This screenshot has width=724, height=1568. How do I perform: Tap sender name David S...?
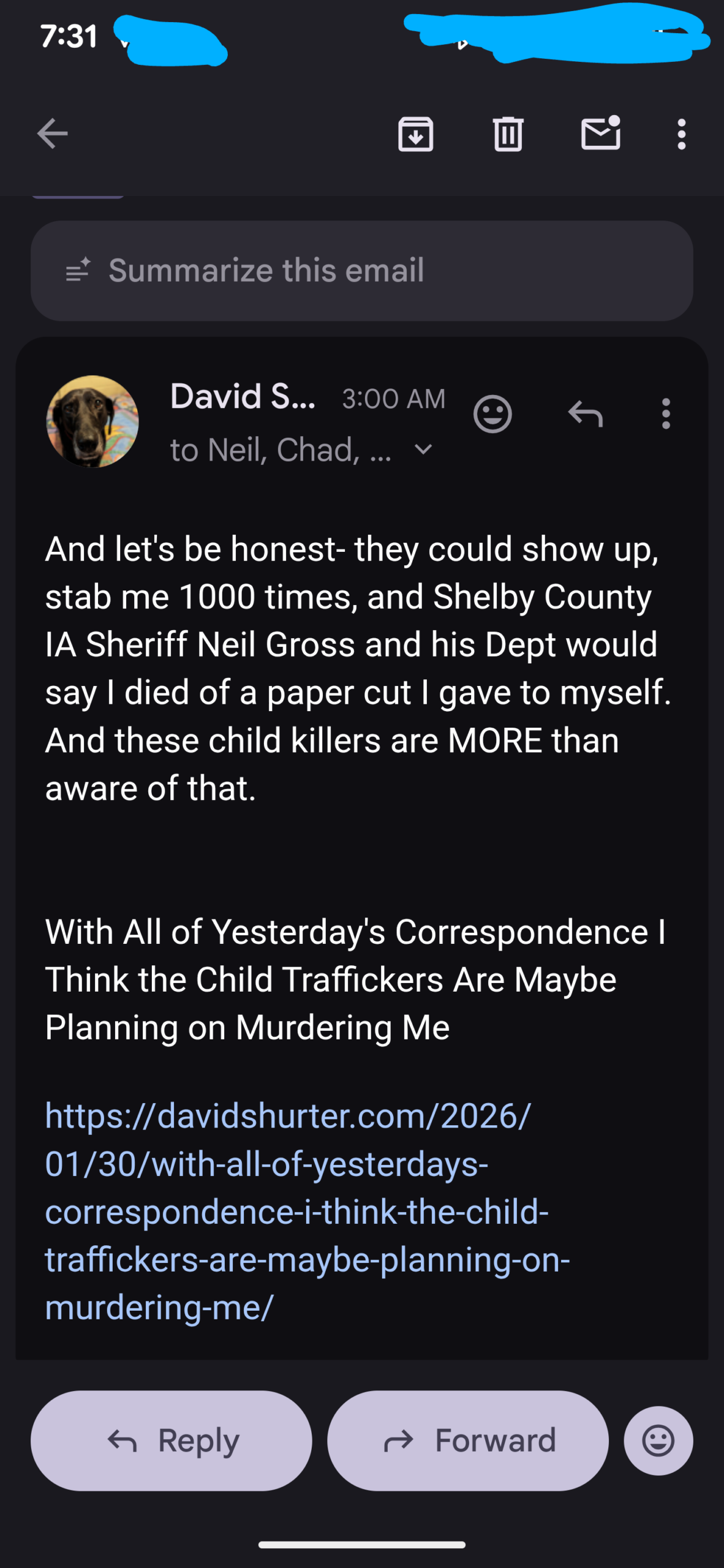(243, 397)
